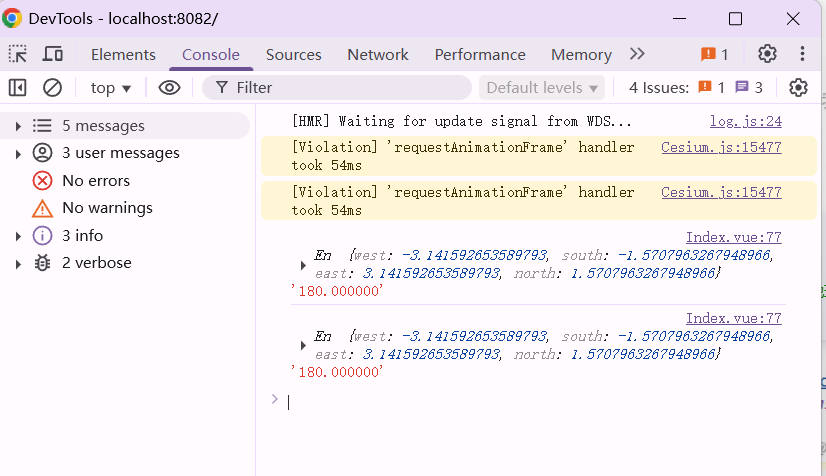Open the Performance tab

tap(480, 54)
